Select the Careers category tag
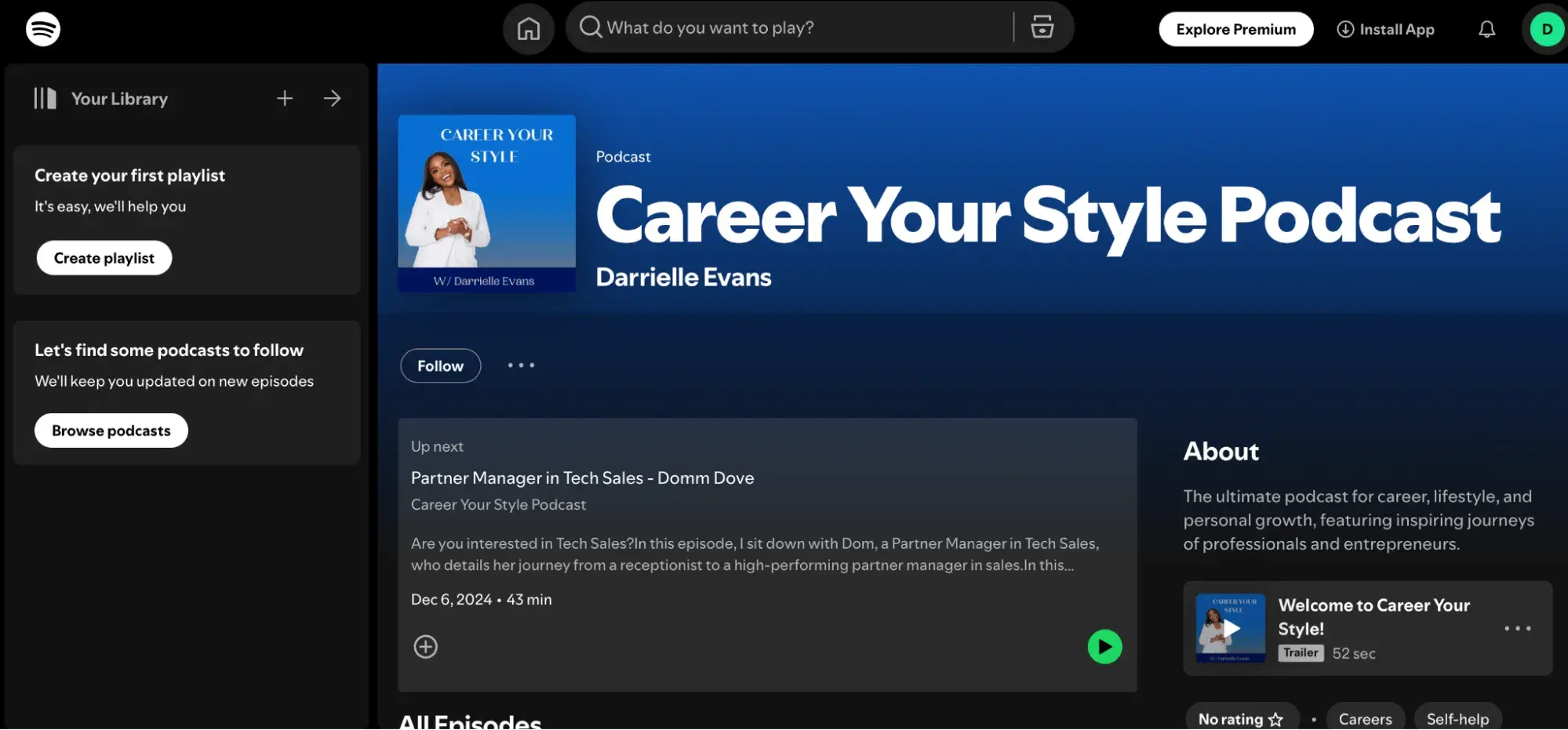The image size is (1568, 730). (1365, 718)
